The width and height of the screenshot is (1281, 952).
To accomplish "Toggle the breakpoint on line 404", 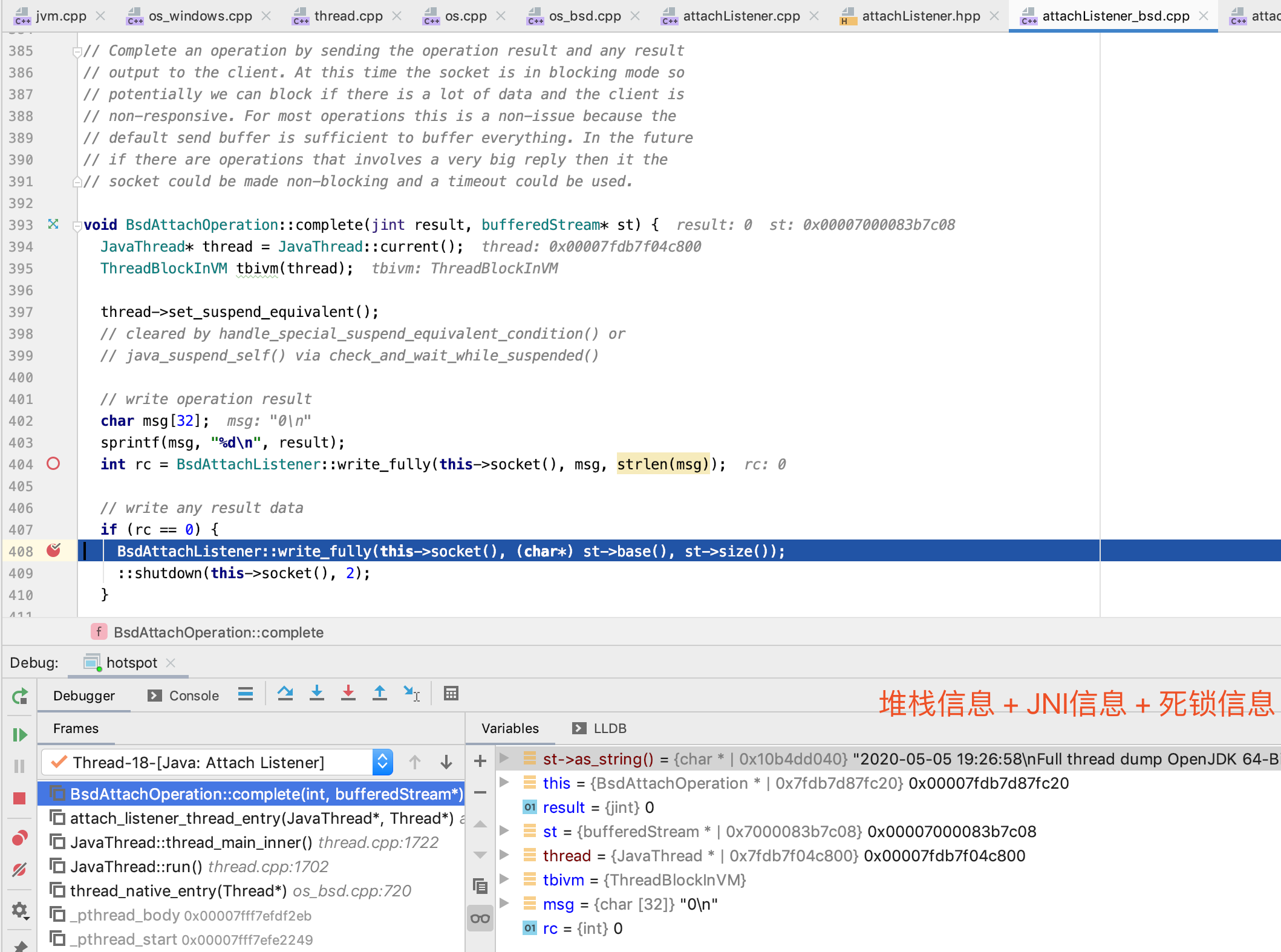I will pos(53,464).
